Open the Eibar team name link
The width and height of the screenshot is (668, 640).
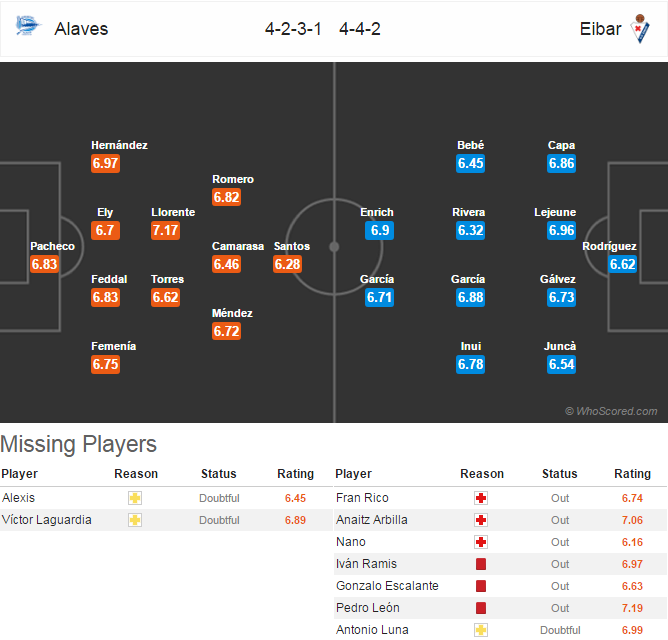point(600,29)
